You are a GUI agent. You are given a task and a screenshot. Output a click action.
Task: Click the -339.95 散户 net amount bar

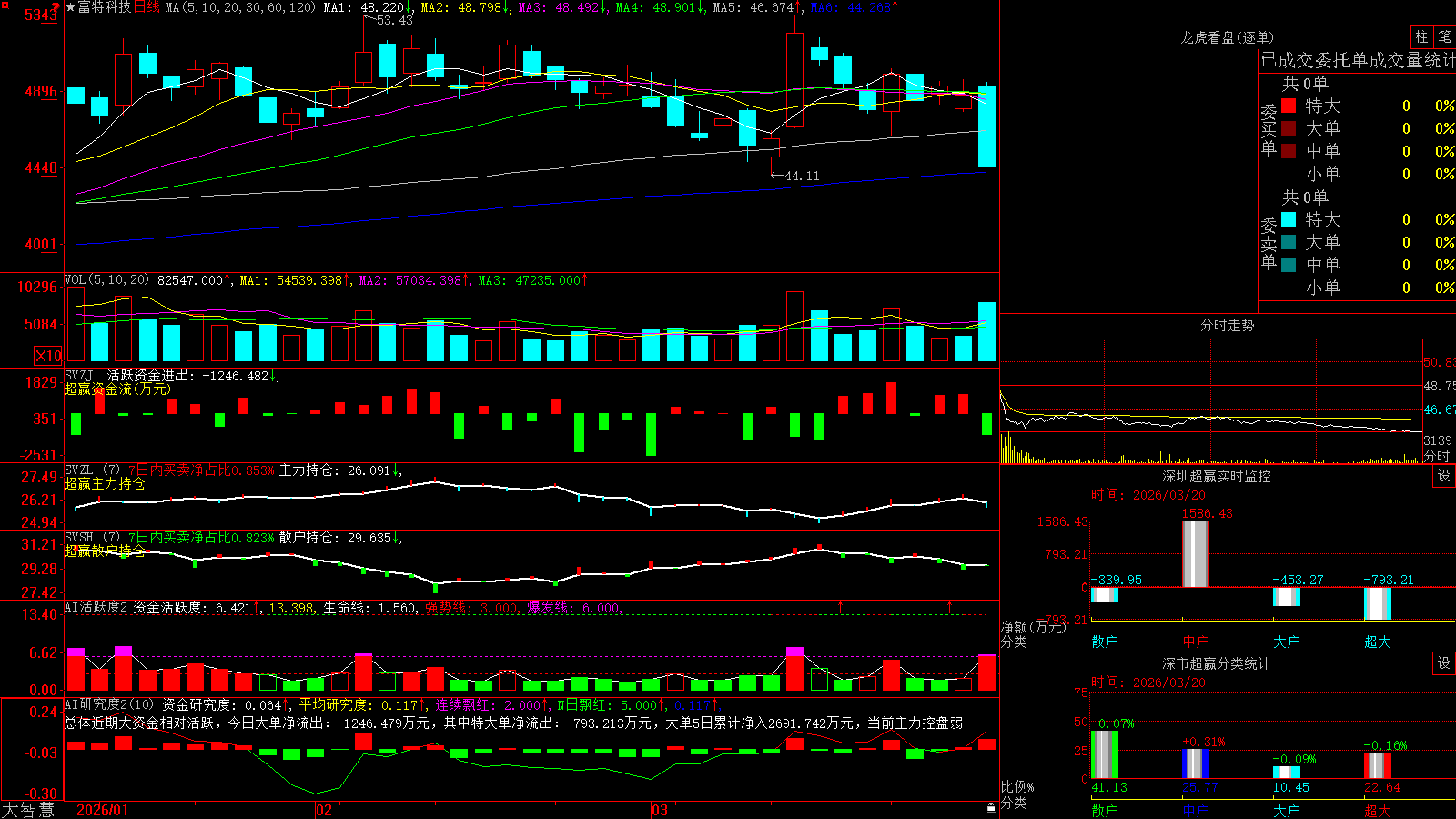(1104, 594)
